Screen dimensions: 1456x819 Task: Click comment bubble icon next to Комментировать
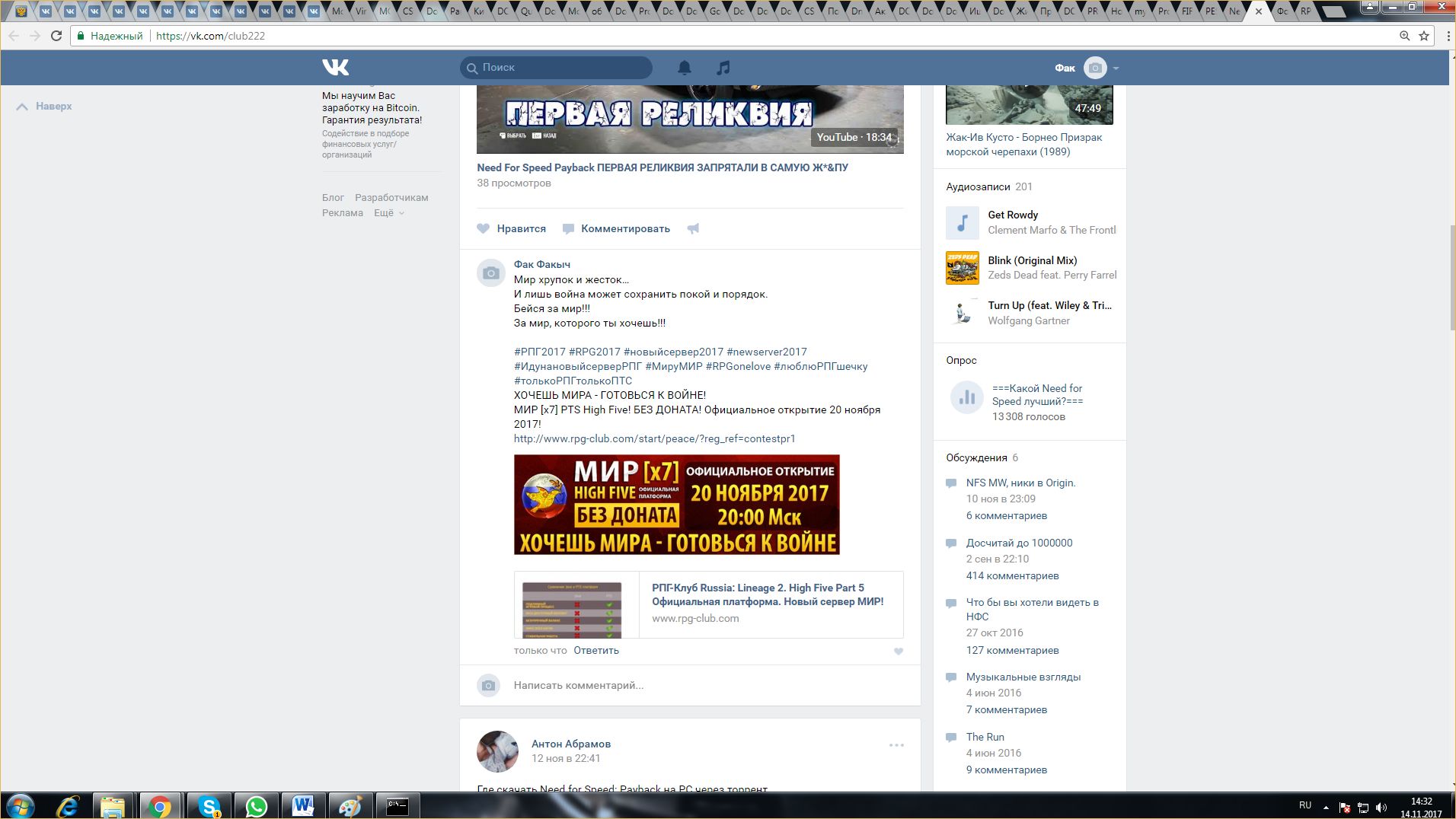tap(568, 228)
